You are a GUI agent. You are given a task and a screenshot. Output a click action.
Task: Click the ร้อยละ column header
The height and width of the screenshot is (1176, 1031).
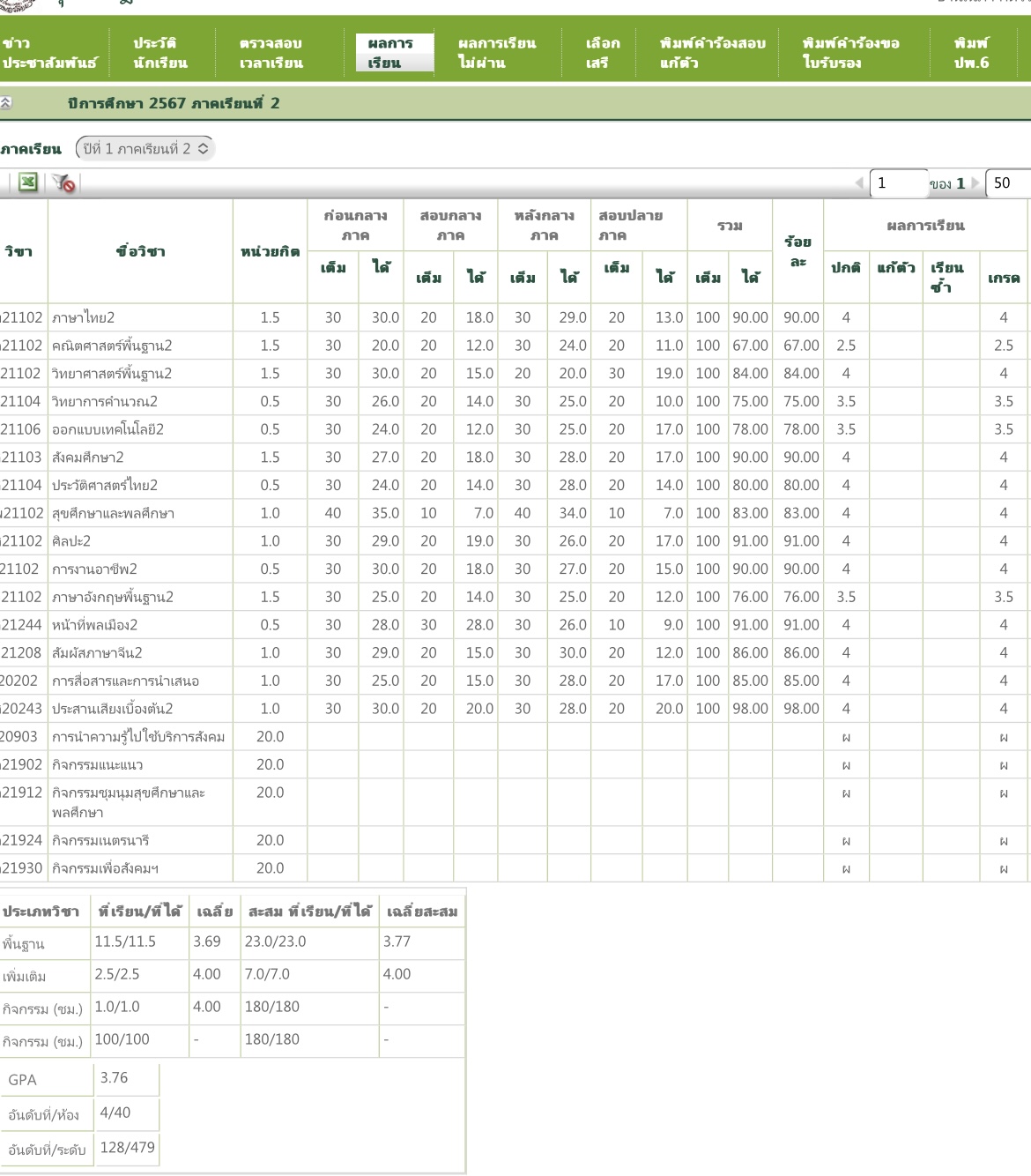tap(797, 251)
